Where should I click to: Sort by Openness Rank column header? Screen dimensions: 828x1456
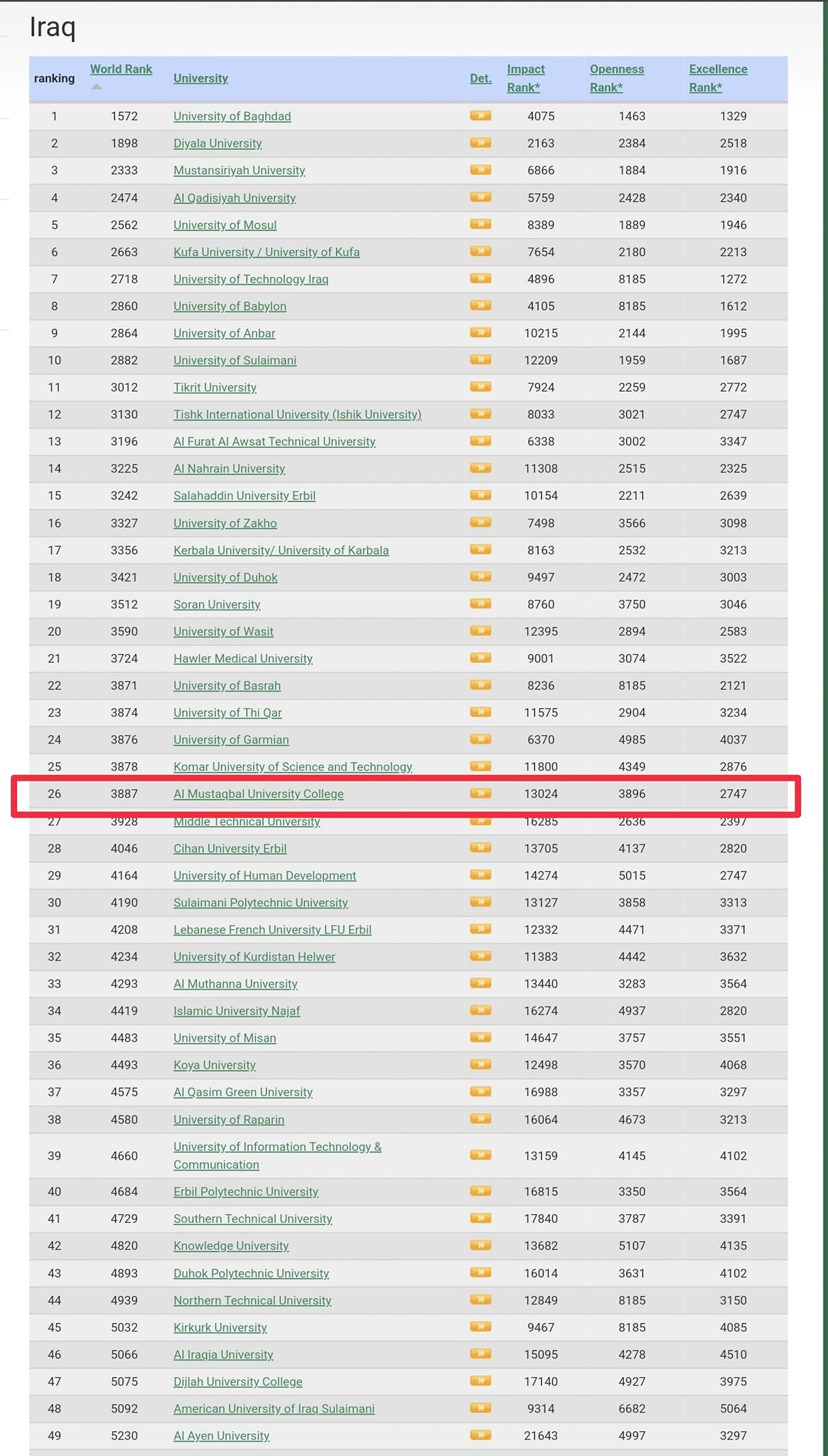click(616, 78)
